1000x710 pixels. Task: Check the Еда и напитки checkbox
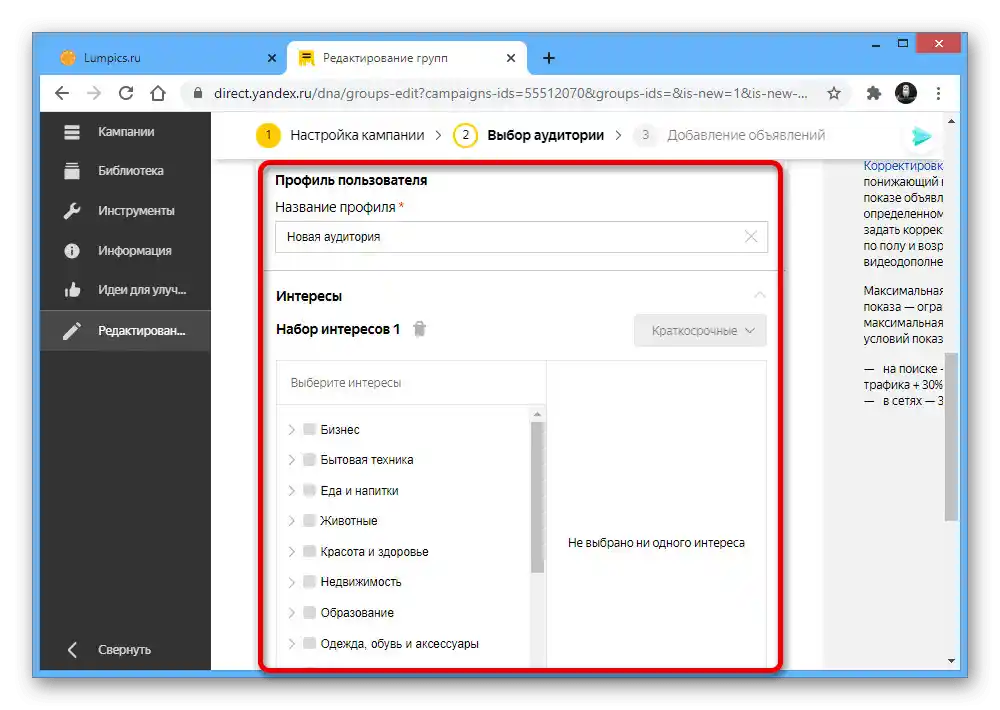(x=309, y=490)
